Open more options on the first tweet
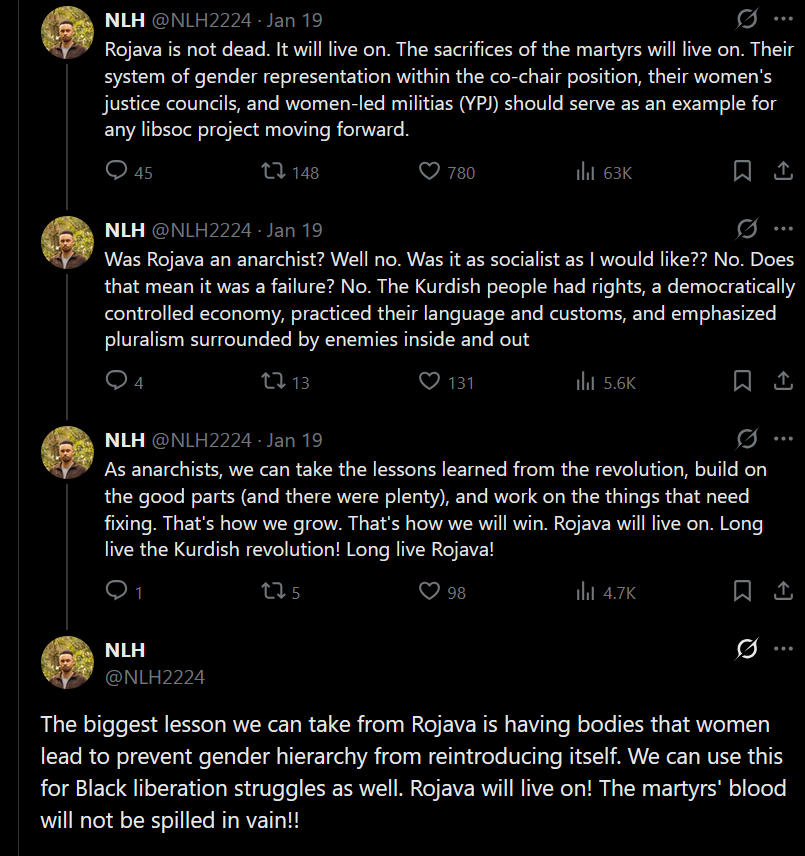The width and height of the screenshot is (805, 856). point(783,19)
